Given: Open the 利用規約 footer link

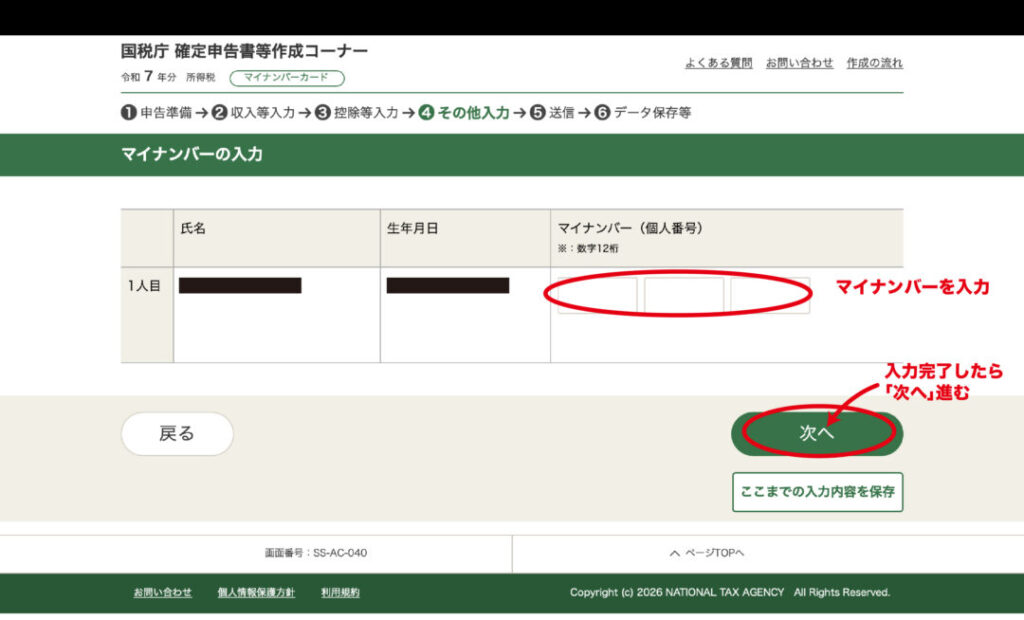Looking at the screenshot, I should 340,593.
